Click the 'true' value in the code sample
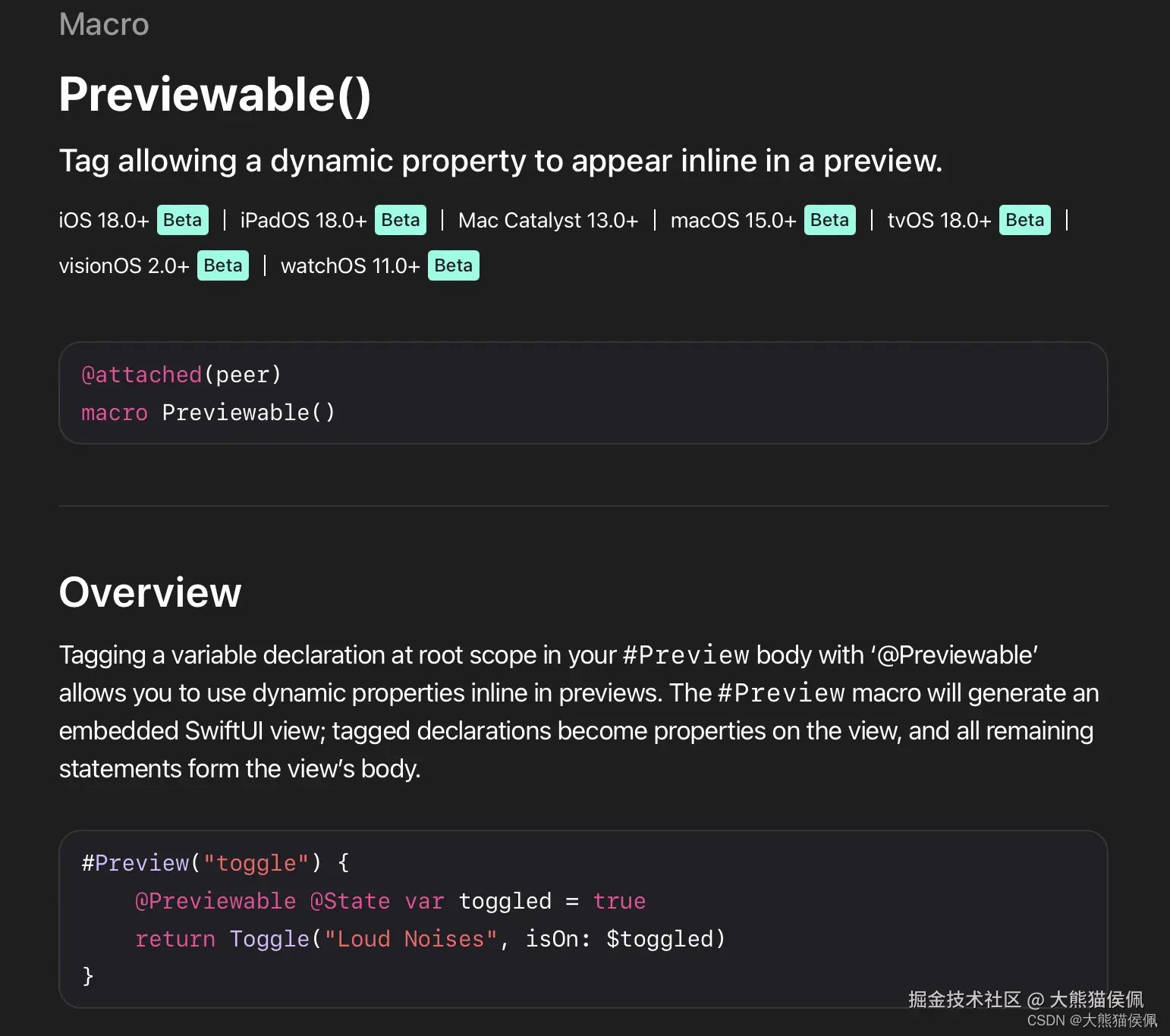This screenshot has height=1036, width=1170. (x=619, y=901)
